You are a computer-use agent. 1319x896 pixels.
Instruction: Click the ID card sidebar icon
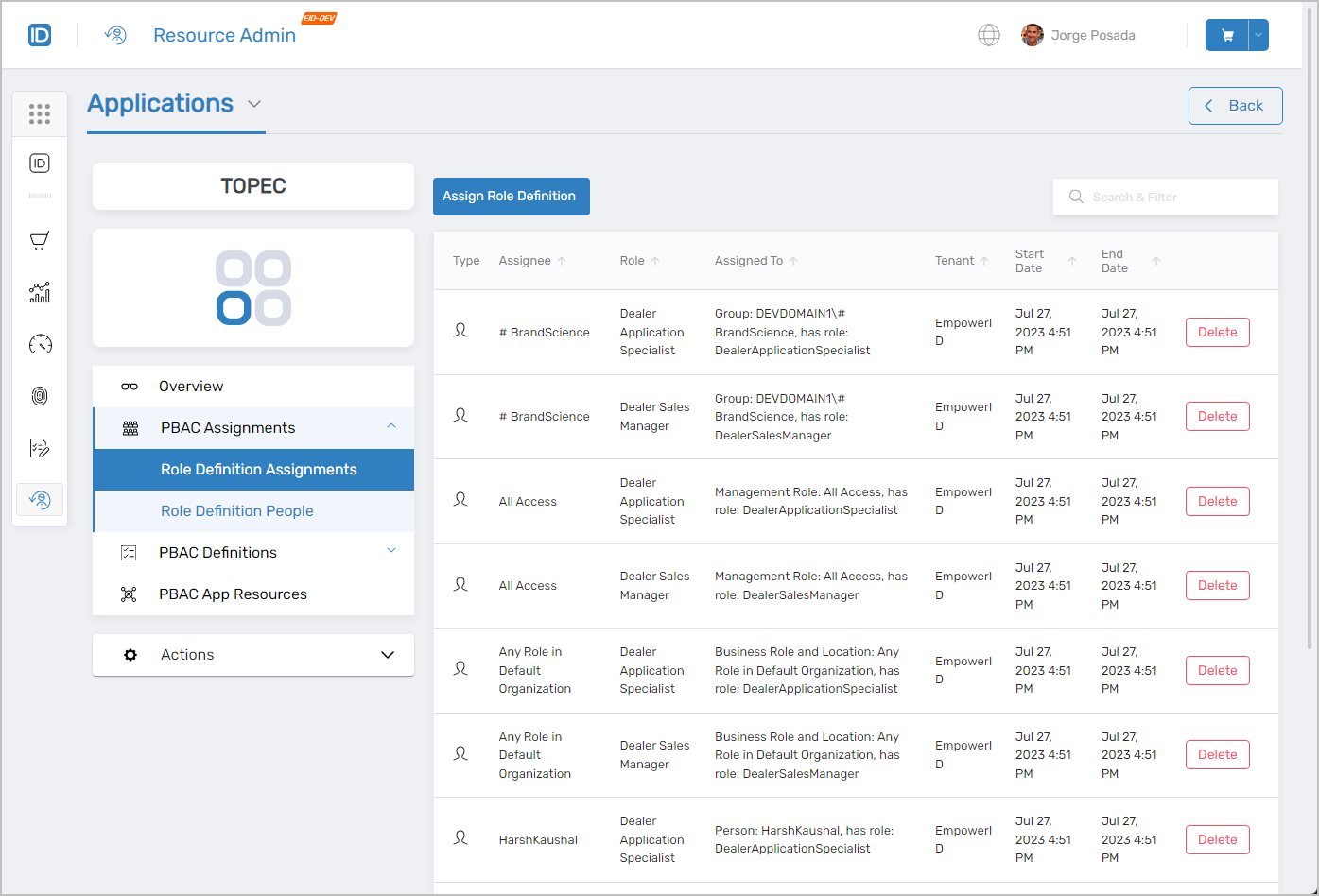[40, 164]
